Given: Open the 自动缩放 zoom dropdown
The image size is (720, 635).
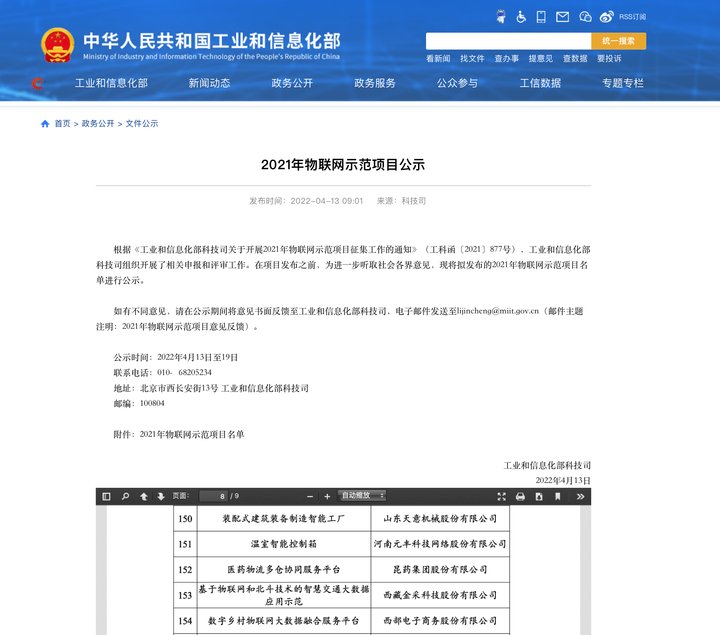Looking at the screenshot, I should (362, 495).
